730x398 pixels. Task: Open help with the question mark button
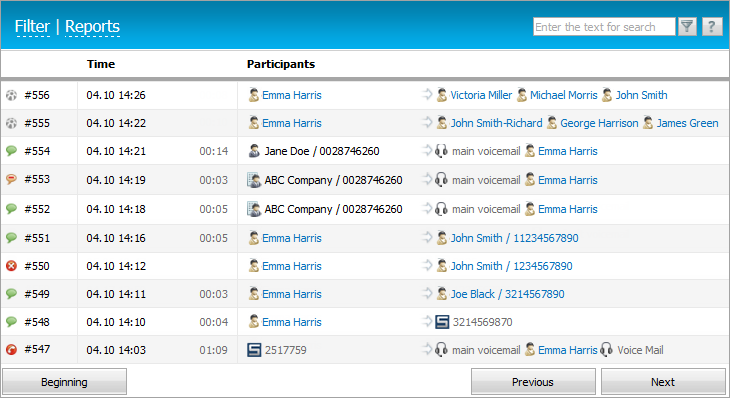[x=712, y=27]
